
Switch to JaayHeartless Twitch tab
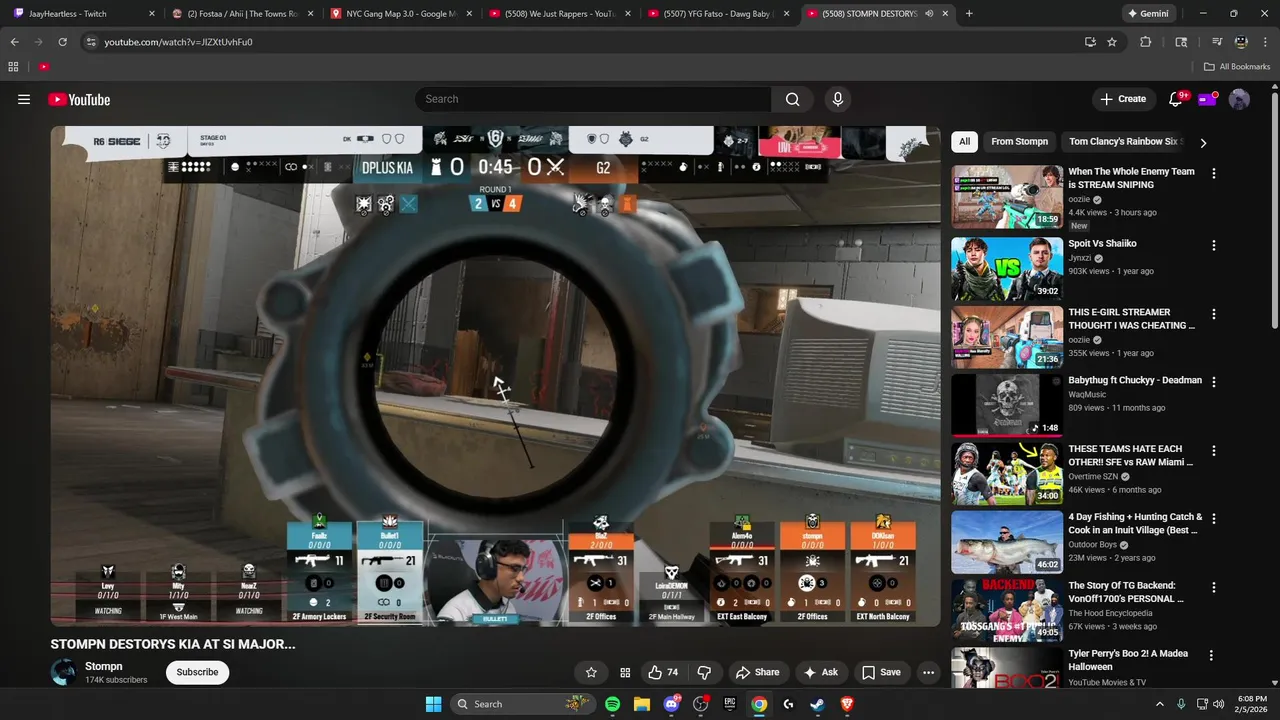click(82, 14)
